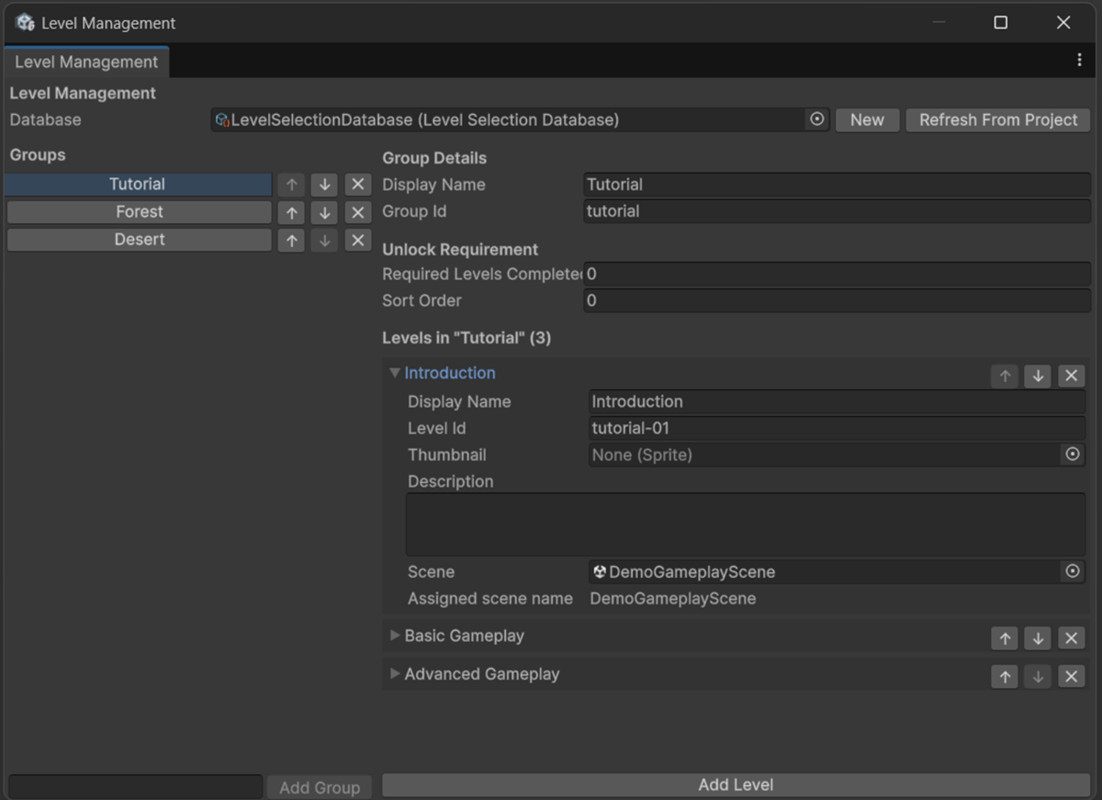The width and height of the screenshot is (1102, 800).
Task: Focus the new group name input field
Action: tap(136, 787)
